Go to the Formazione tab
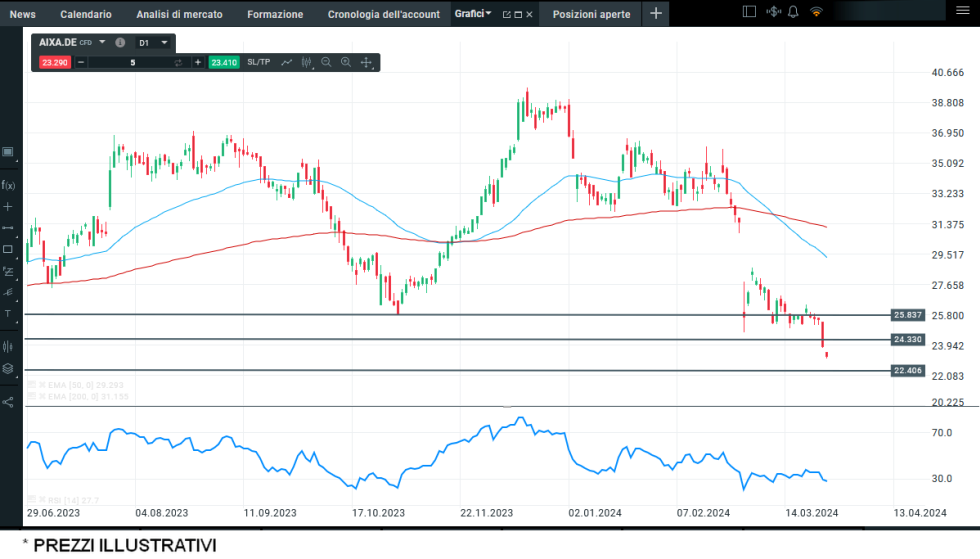 275,14
